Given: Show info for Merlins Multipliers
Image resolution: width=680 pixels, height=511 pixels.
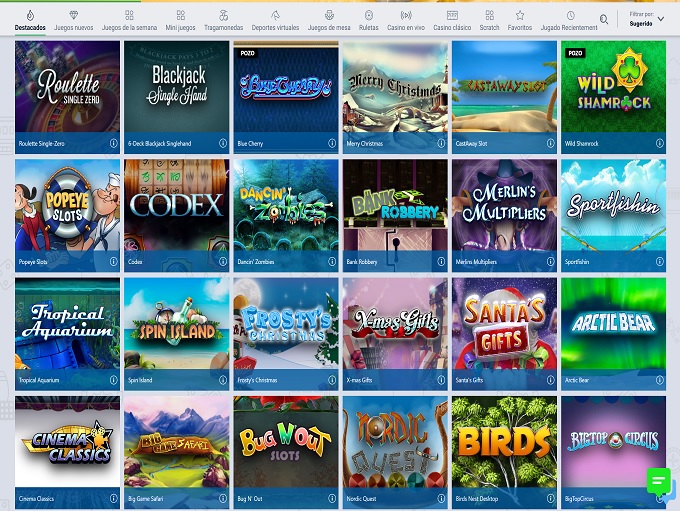Looking at the screenshot, I should 551,262.
